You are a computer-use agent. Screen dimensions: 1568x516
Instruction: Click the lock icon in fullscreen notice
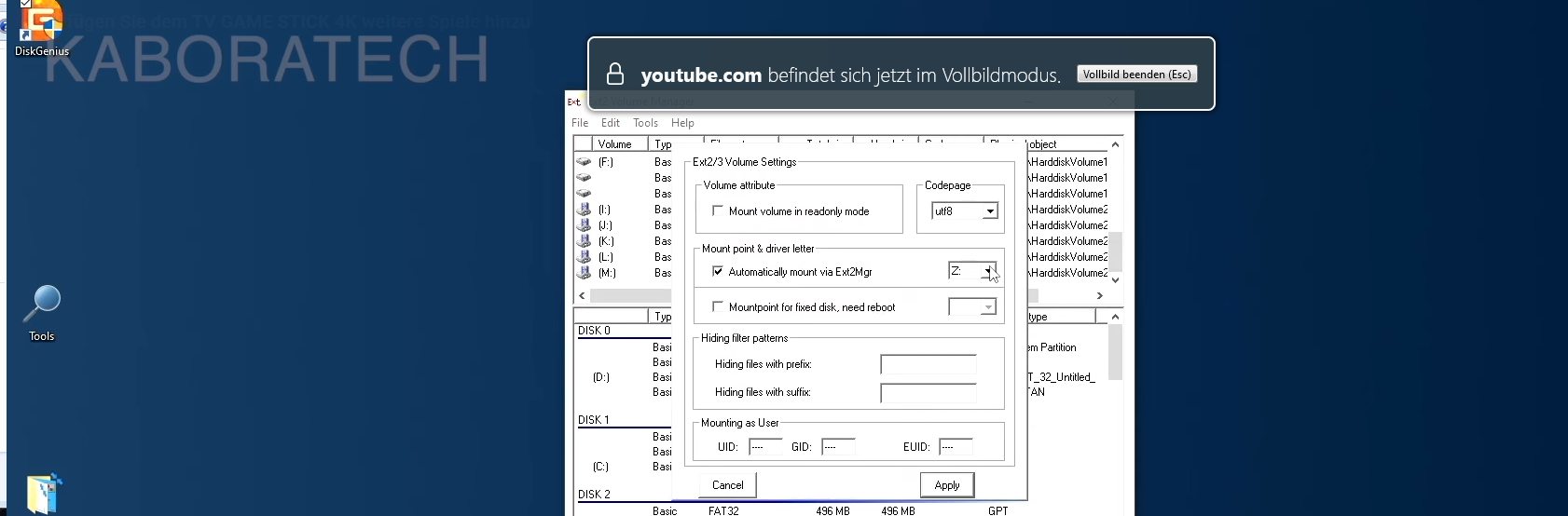[x=614, y=75]
